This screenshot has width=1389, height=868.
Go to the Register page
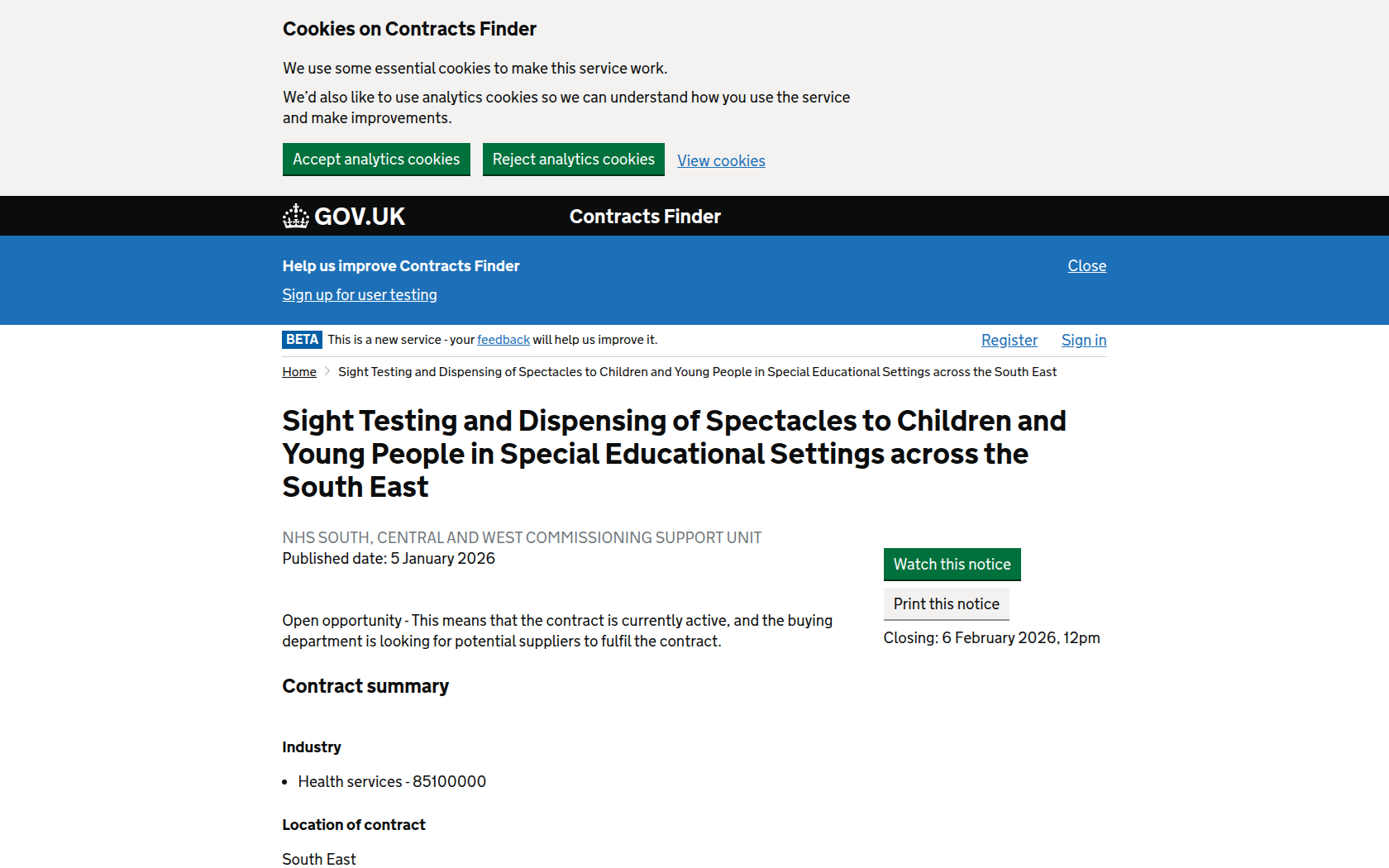tap(1009, 341)
